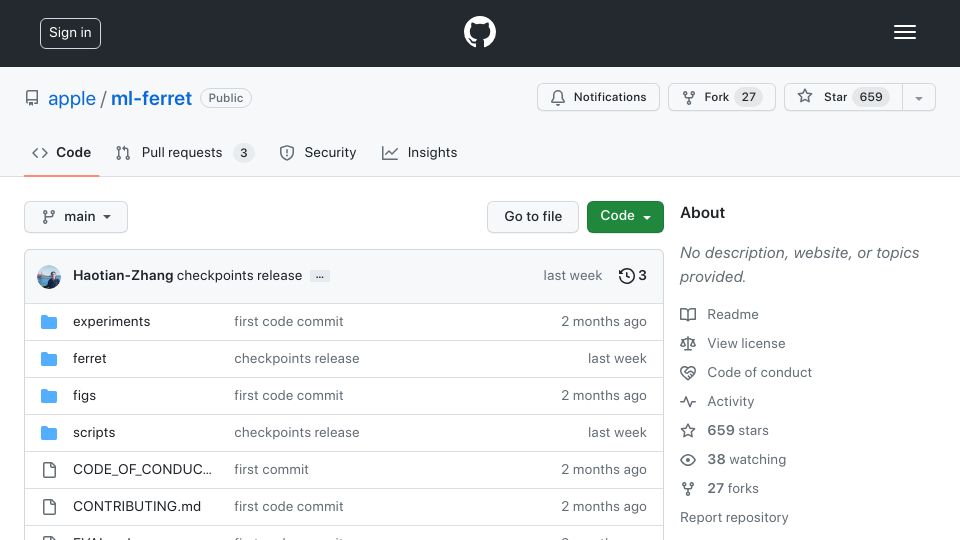Screen dimensions: 960x540
Task: Click the CODE_OF_CONDUCT file icon
Action: [x=49, y=470]
